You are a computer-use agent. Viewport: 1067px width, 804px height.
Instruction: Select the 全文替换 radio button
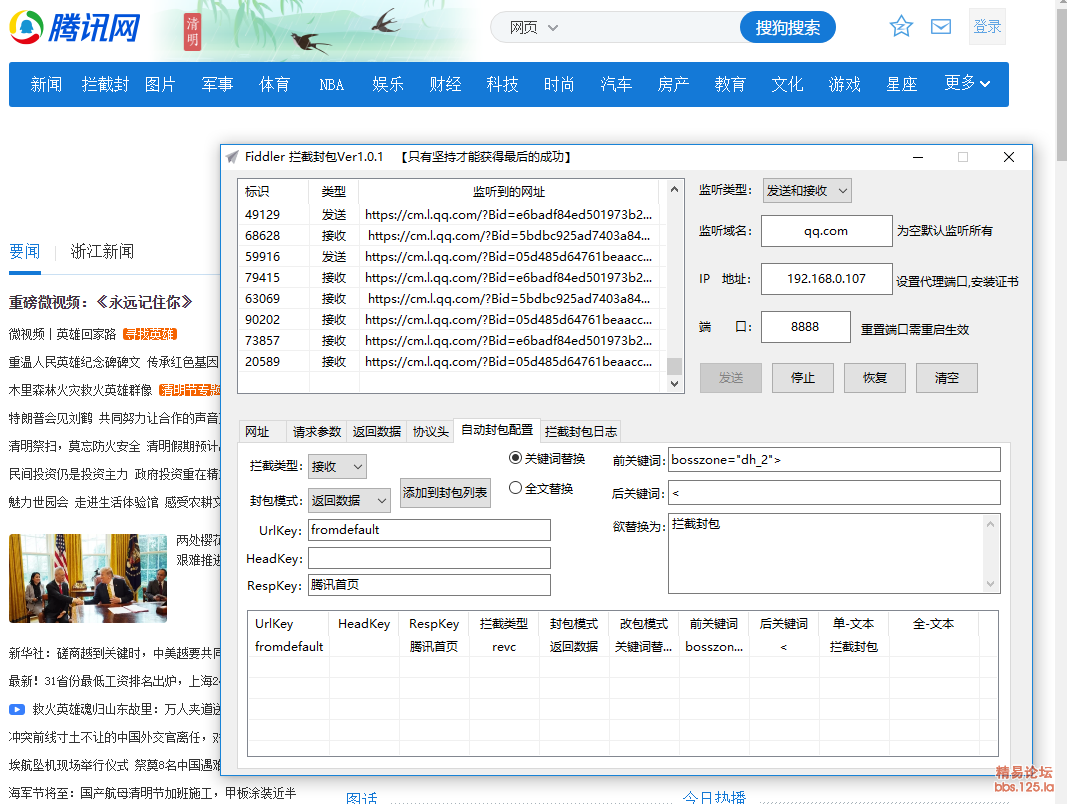[x=515, y=488]
